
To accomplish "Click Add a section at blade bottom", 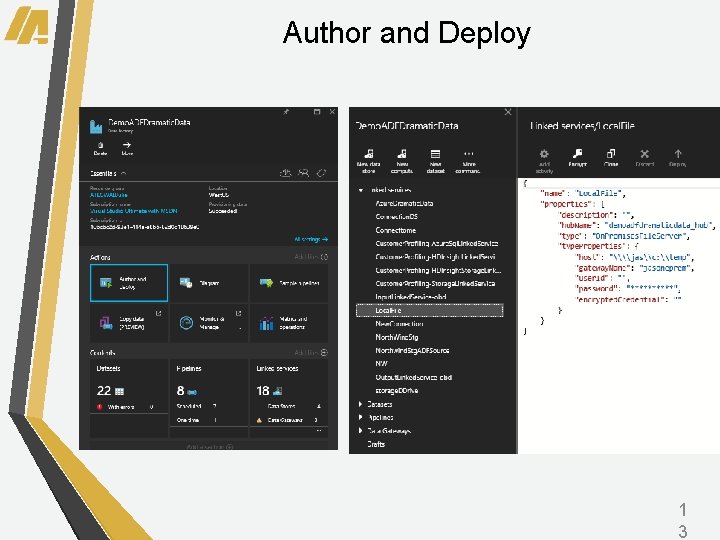I will 210,446.
